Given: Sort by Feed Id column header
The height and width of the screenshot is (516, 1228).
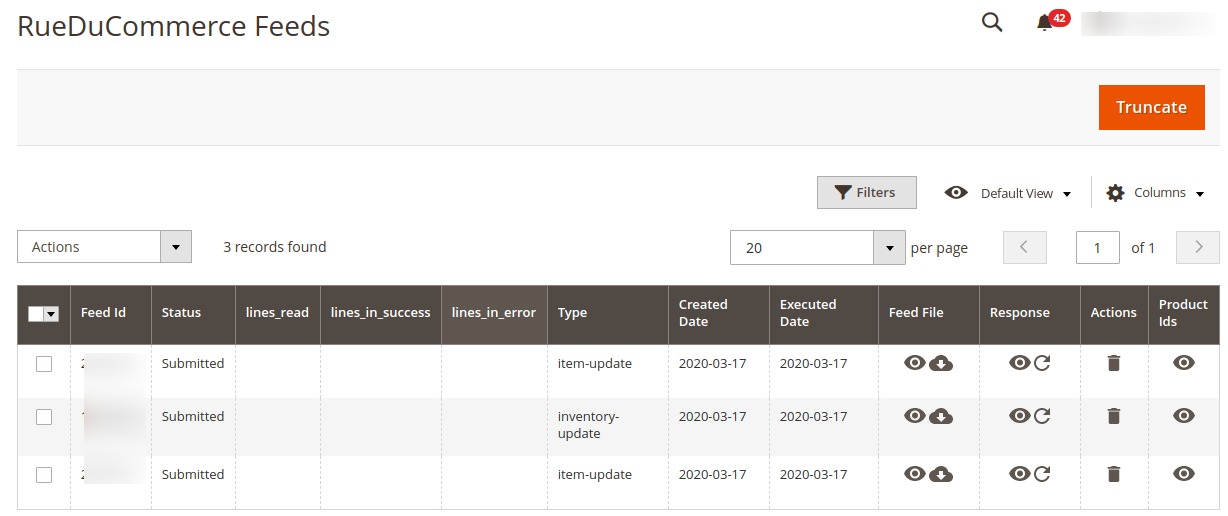Looking at the screenshot, I should point(103,312).
